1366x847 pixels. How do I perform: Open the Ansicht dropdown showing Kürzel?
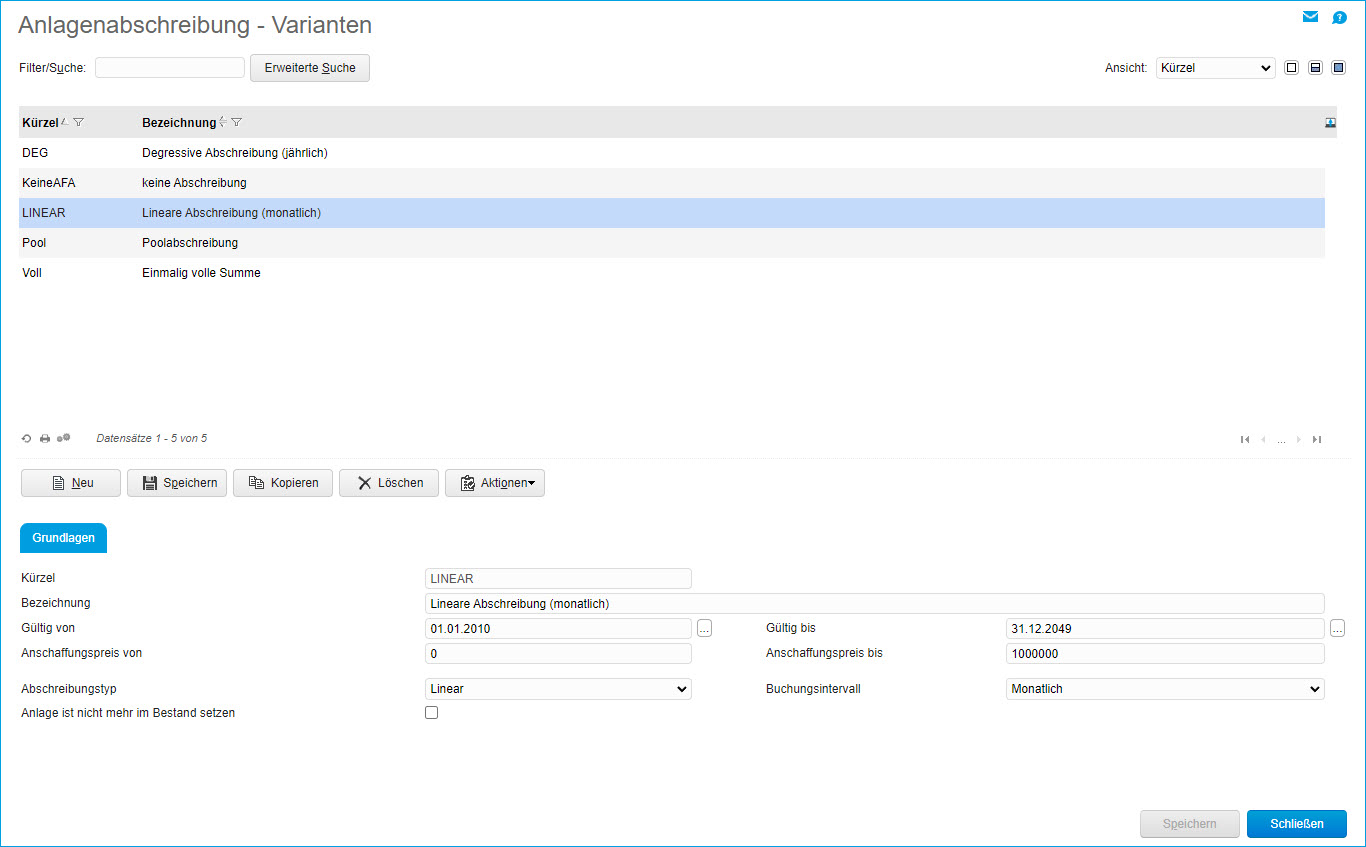1215,68
